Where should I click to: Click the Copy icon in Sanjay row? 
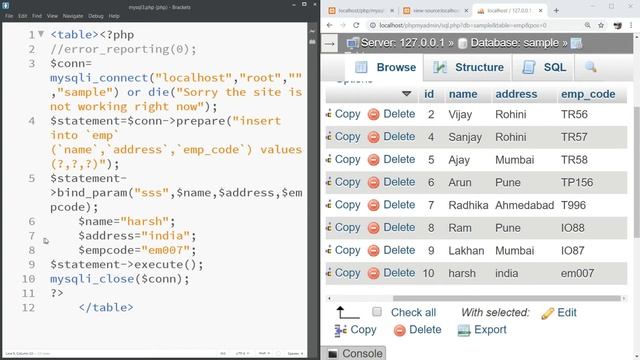click(329, 137)
